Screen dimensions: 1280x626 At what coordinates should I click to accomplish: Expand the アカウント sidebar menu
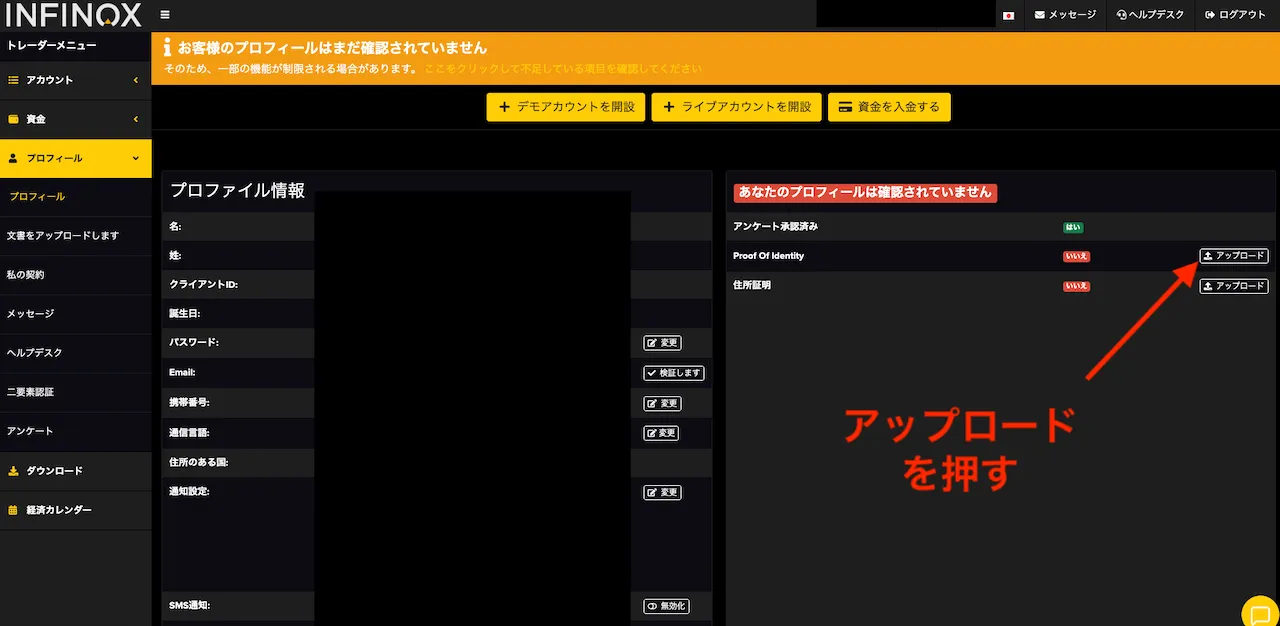(x=76, y=80)
